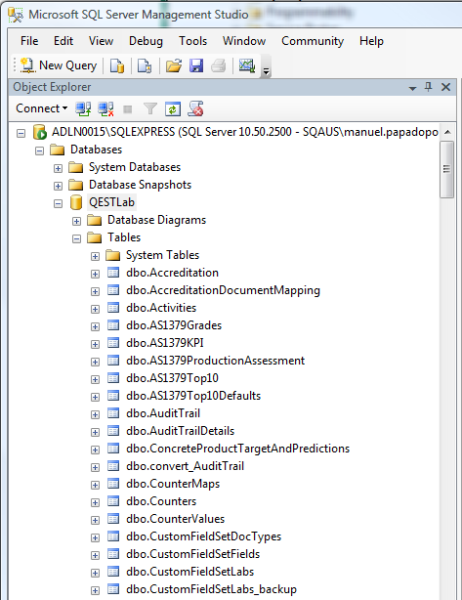Screen dimensions: 462x600
Task: Click the Refresh icon in Object Explorer
Action: pos(173,109)
